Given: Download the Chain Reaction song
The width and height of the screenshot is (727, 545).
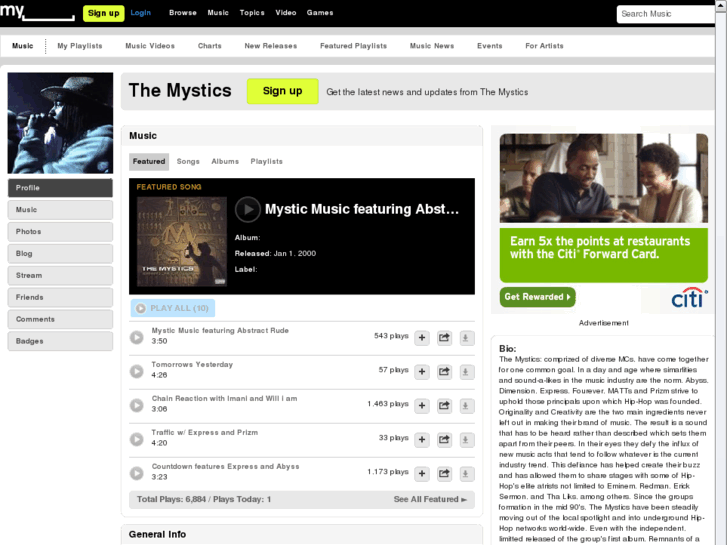Looking at the screenshot, I should tap(466, 406).
